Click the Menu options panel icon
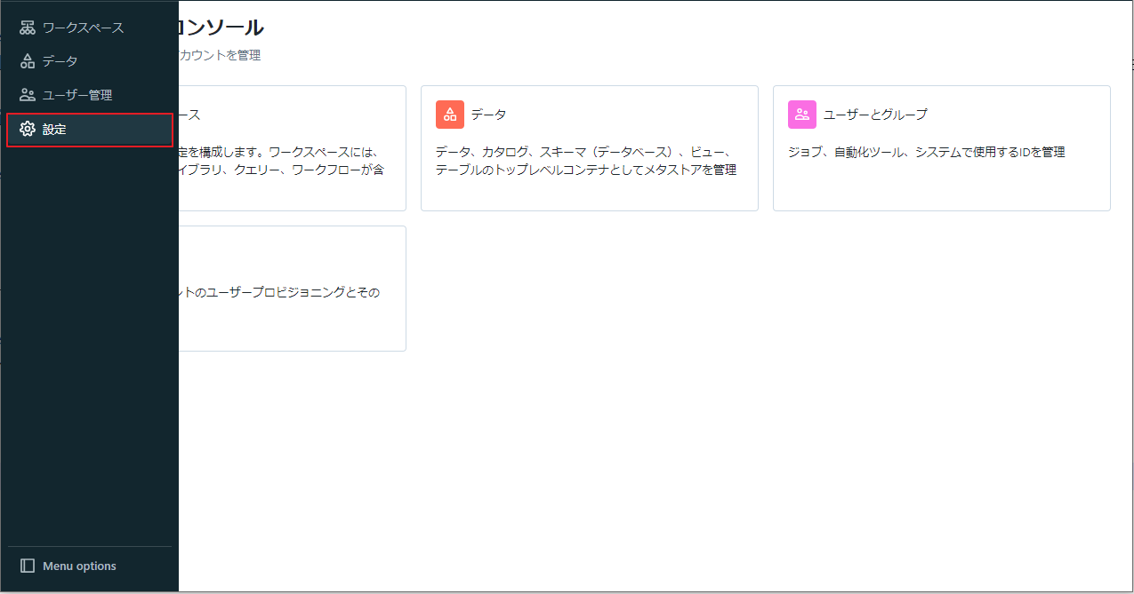This screenshot has width=1134, height=594. point(27,566)
